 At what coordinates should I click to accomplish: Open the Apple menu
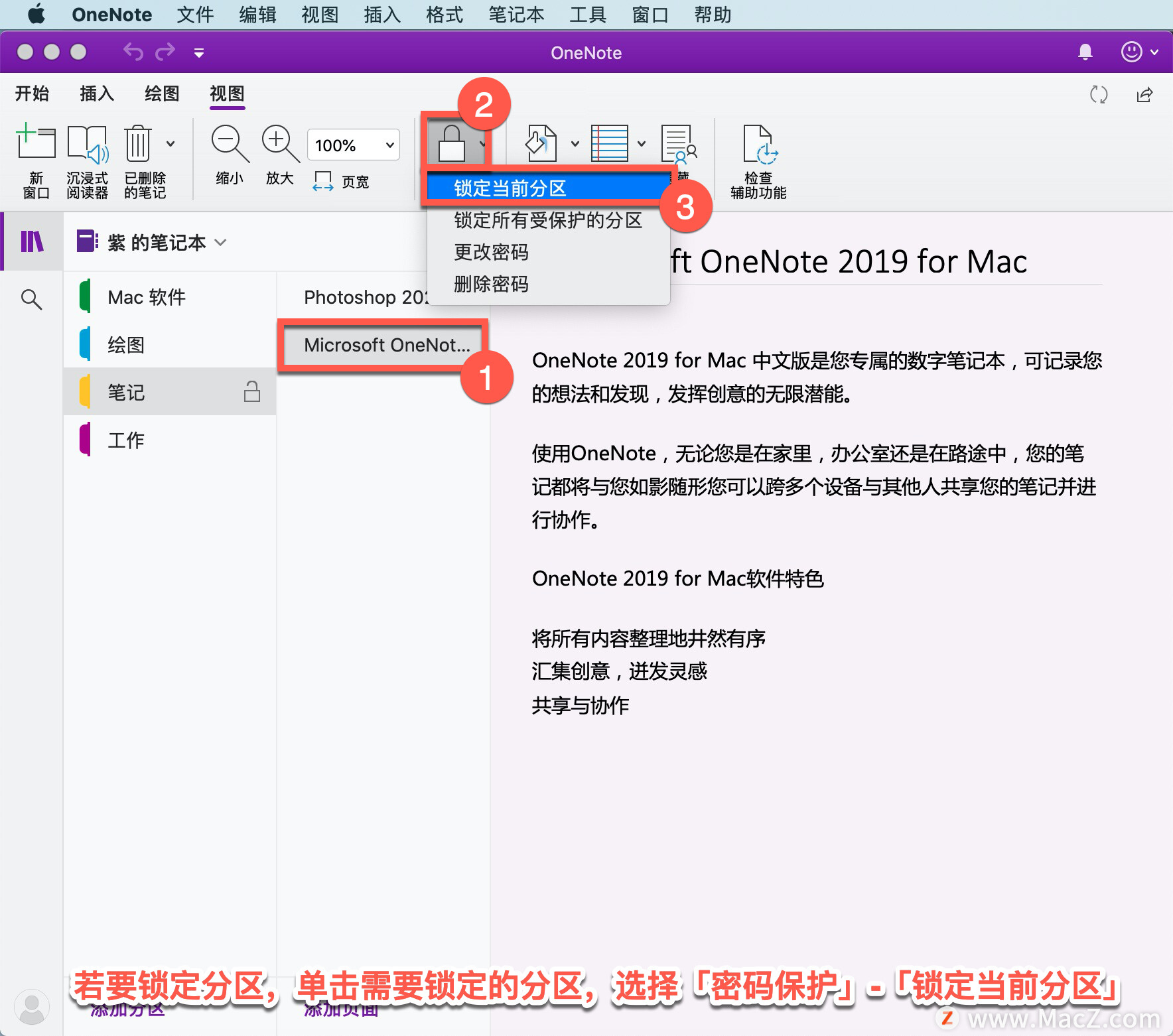click(x=36, y=14)
